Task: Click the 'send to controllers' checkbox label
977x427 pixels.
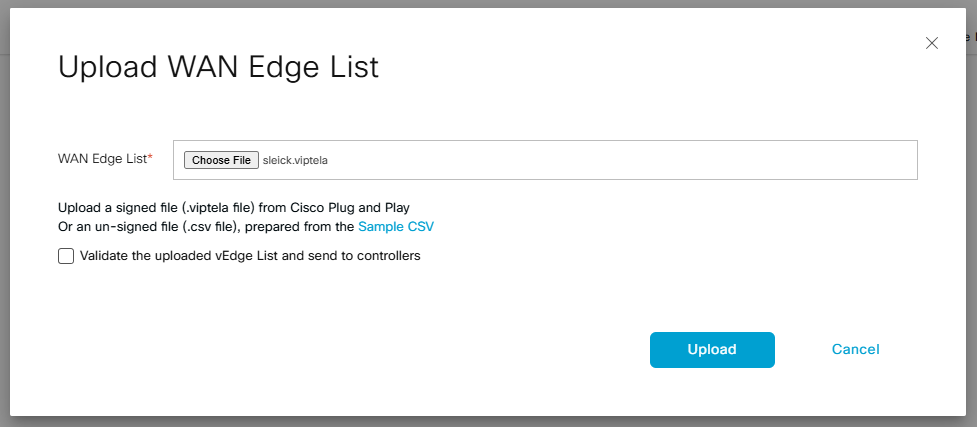Action: [360, 256]
